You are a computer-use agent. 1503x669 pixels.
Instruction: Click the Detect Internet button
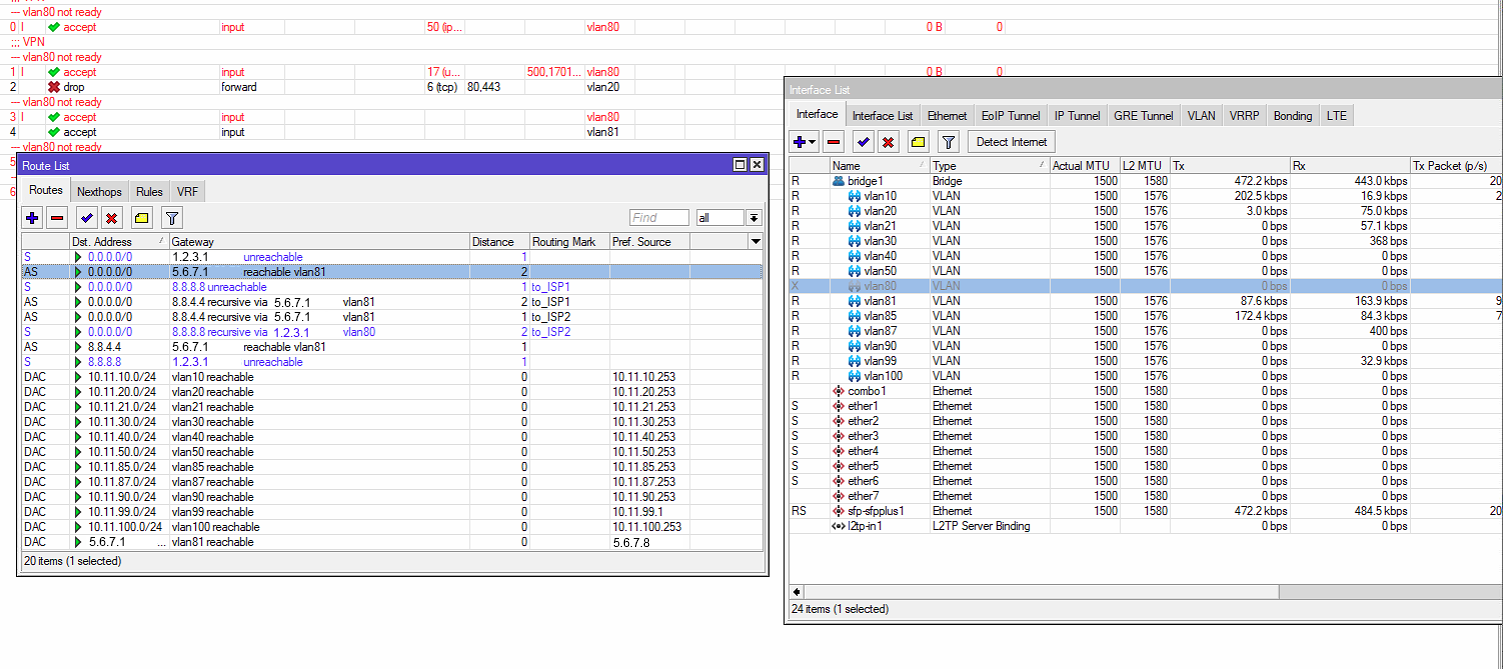click(x=1010, y=141)
